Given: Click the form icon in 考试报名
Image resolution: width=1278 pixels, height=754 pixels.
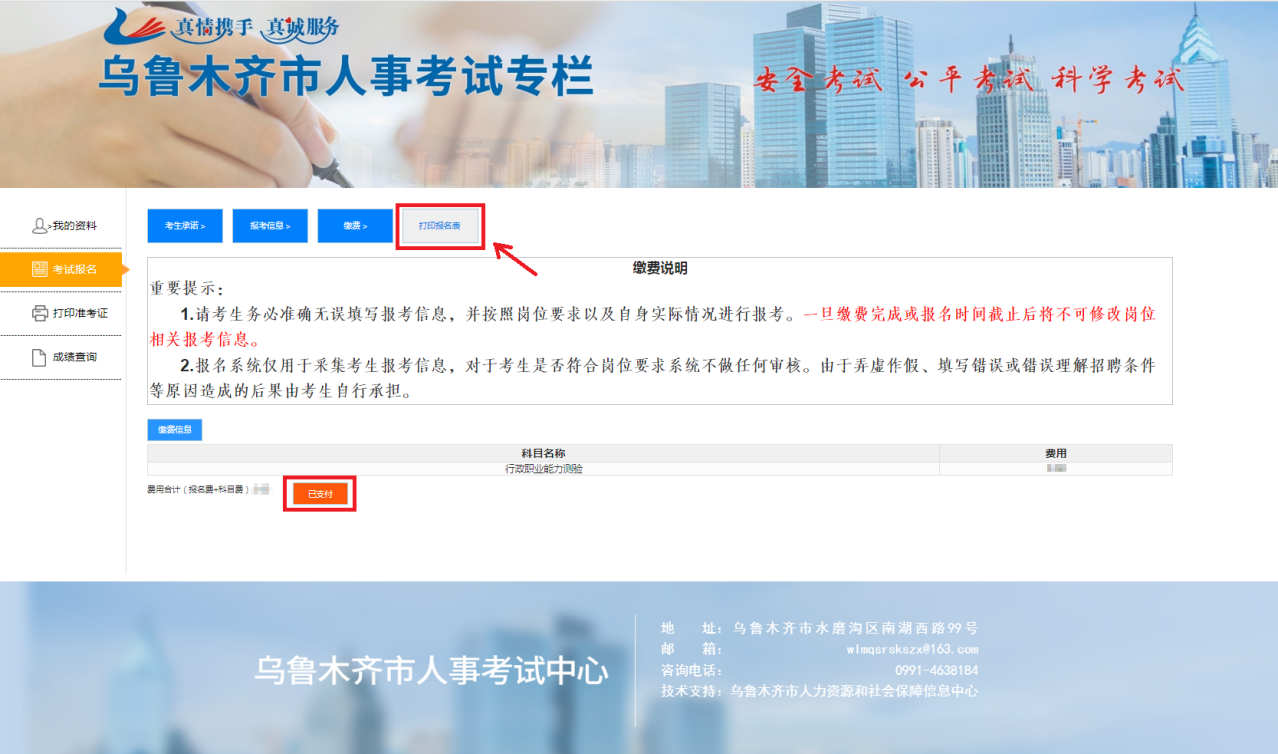Looking at the screenshot, I should (39, 269).
